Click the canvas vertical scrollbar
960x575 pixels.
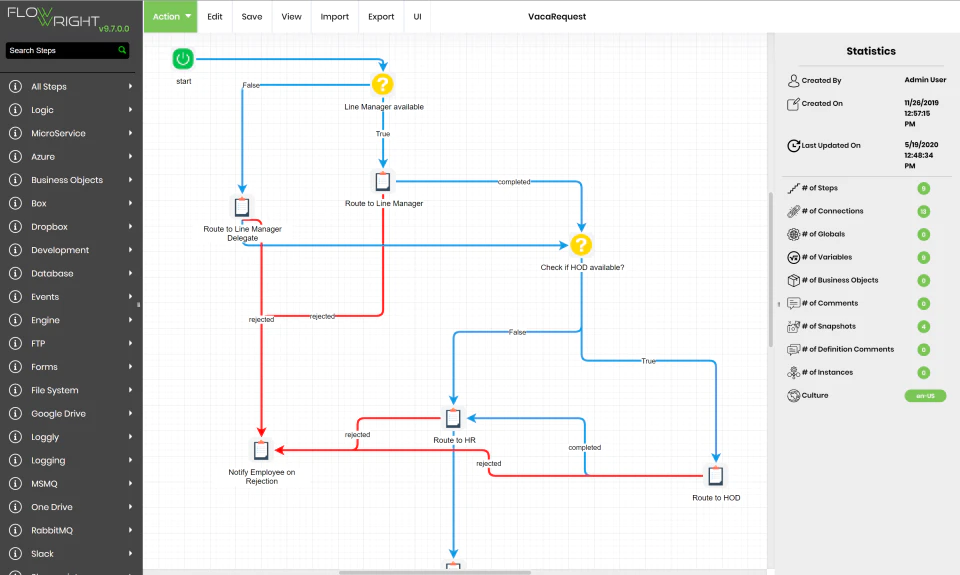pos(770,269)
